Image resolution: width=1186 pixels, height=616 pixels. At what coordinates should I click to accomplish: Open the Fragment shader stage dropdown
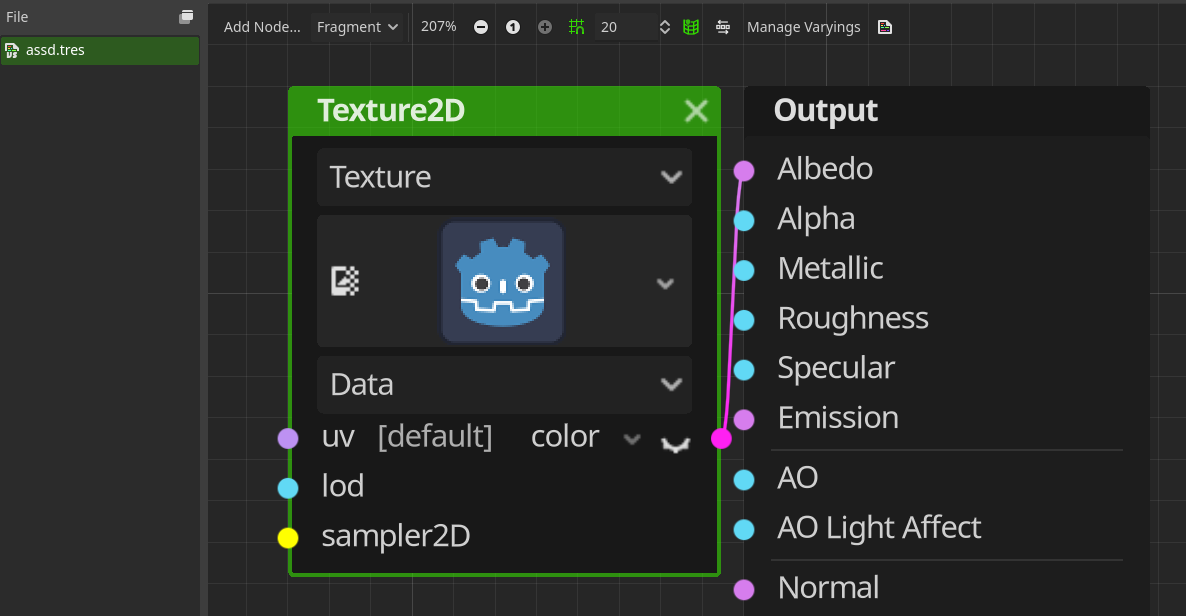point(357,27)
